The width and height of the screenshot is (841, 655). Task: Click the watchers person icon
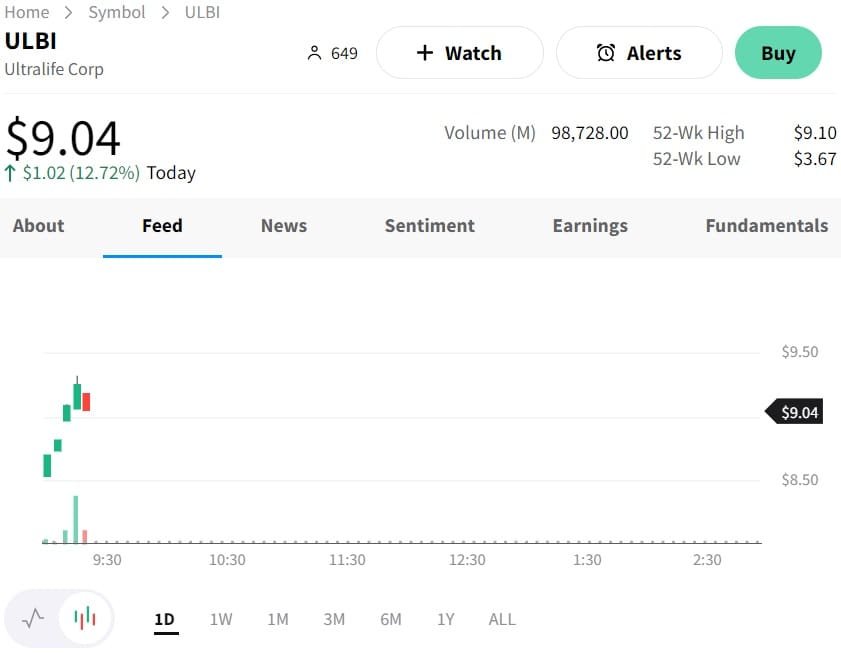pos(315,53)
